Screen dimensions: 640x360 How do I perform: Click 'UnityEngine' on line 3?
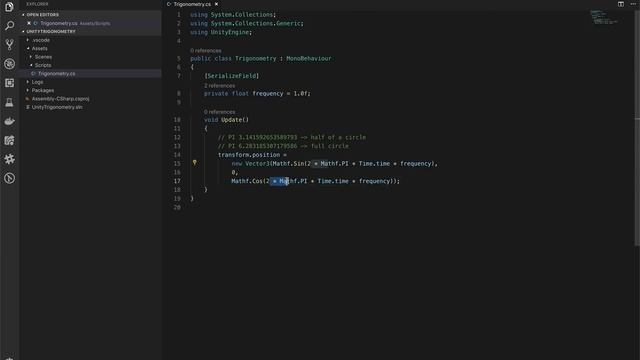(229, 32)
